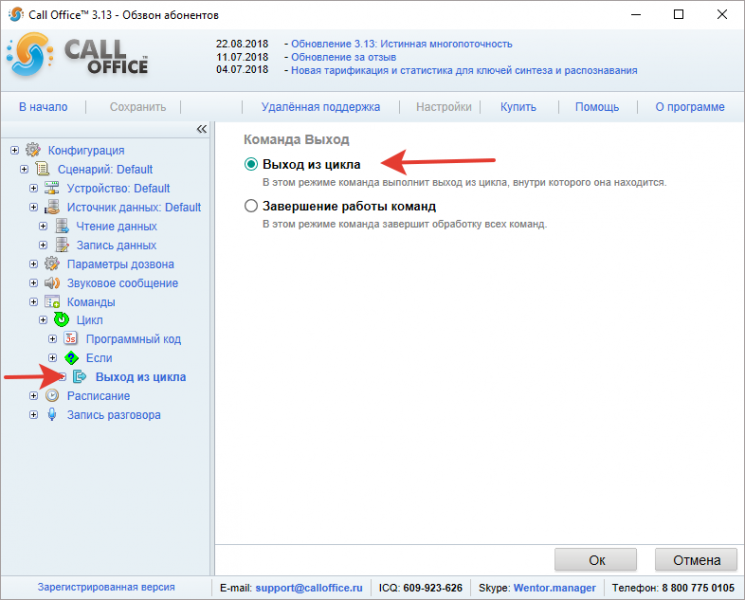Select the Программный код tree label
Viewport: 745px width, 600px height.
133,339
